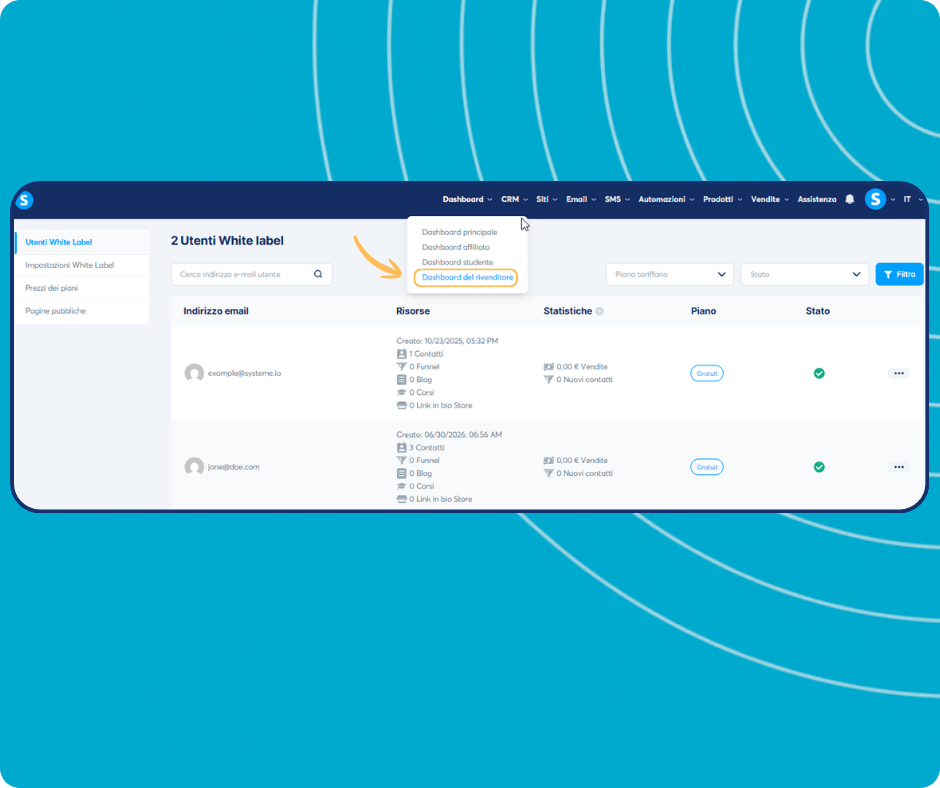Click the Risorse column header
The image size is (940, 788).
(x=412, y=311)
